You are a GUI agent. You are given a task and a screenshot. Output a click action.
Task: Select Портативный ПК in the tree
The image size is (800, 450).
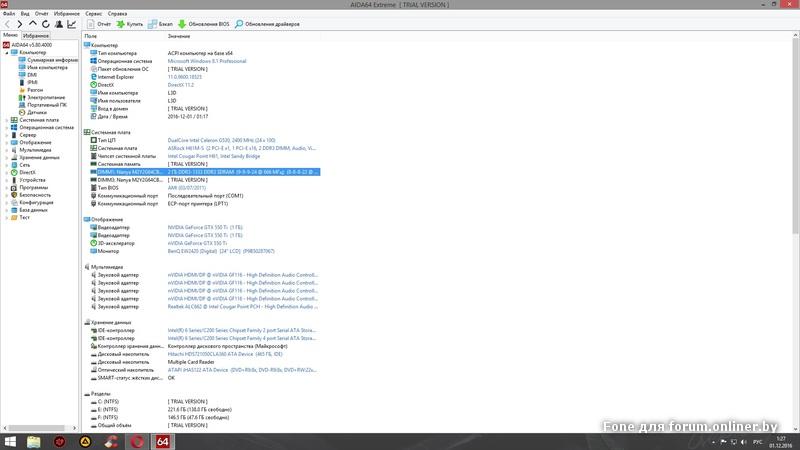pos(42,105)
